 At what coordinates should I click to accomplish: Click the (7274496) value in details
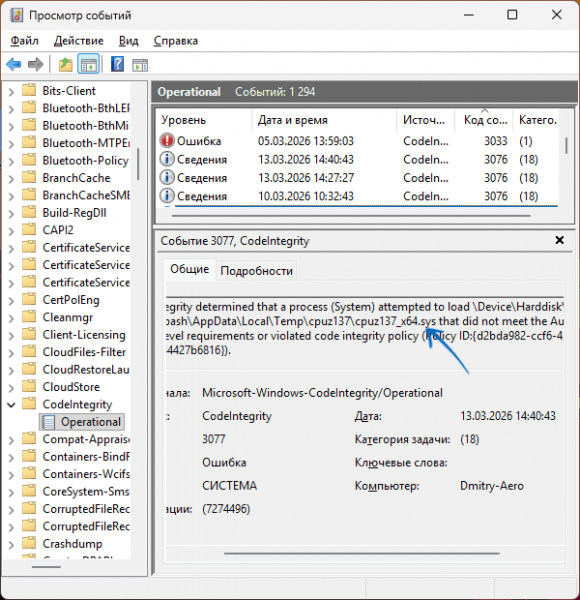[226, 509]
